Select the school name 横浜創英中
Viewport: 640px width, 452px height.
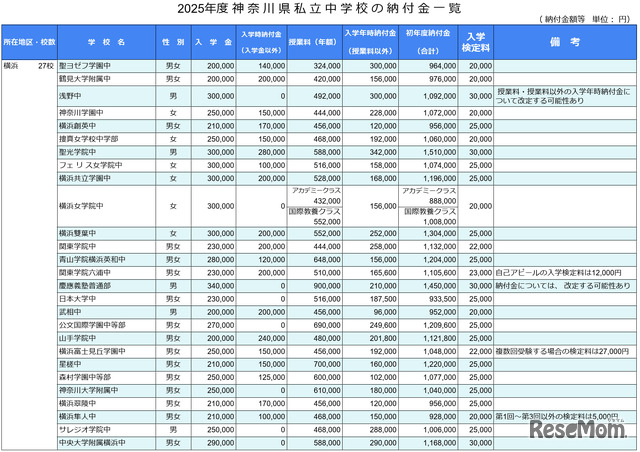point(78,126)
